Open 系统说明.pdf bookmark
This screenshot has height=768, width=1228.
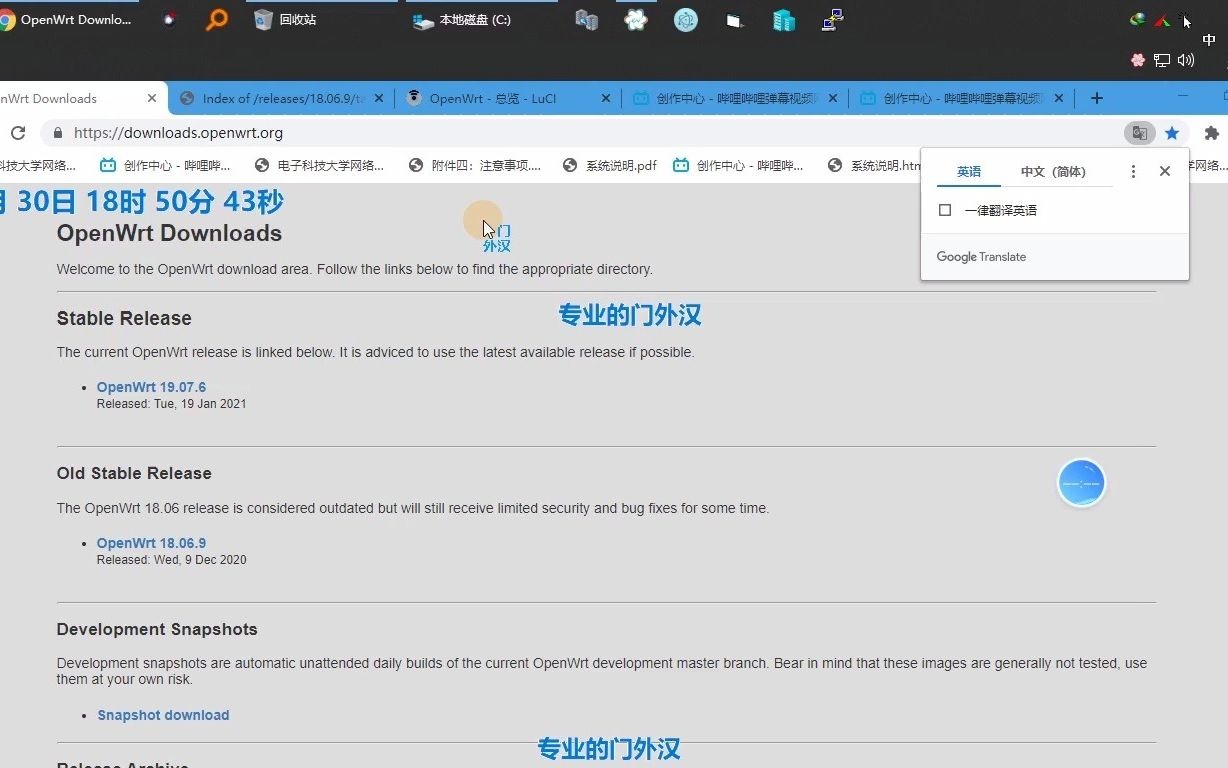[610, 165]
